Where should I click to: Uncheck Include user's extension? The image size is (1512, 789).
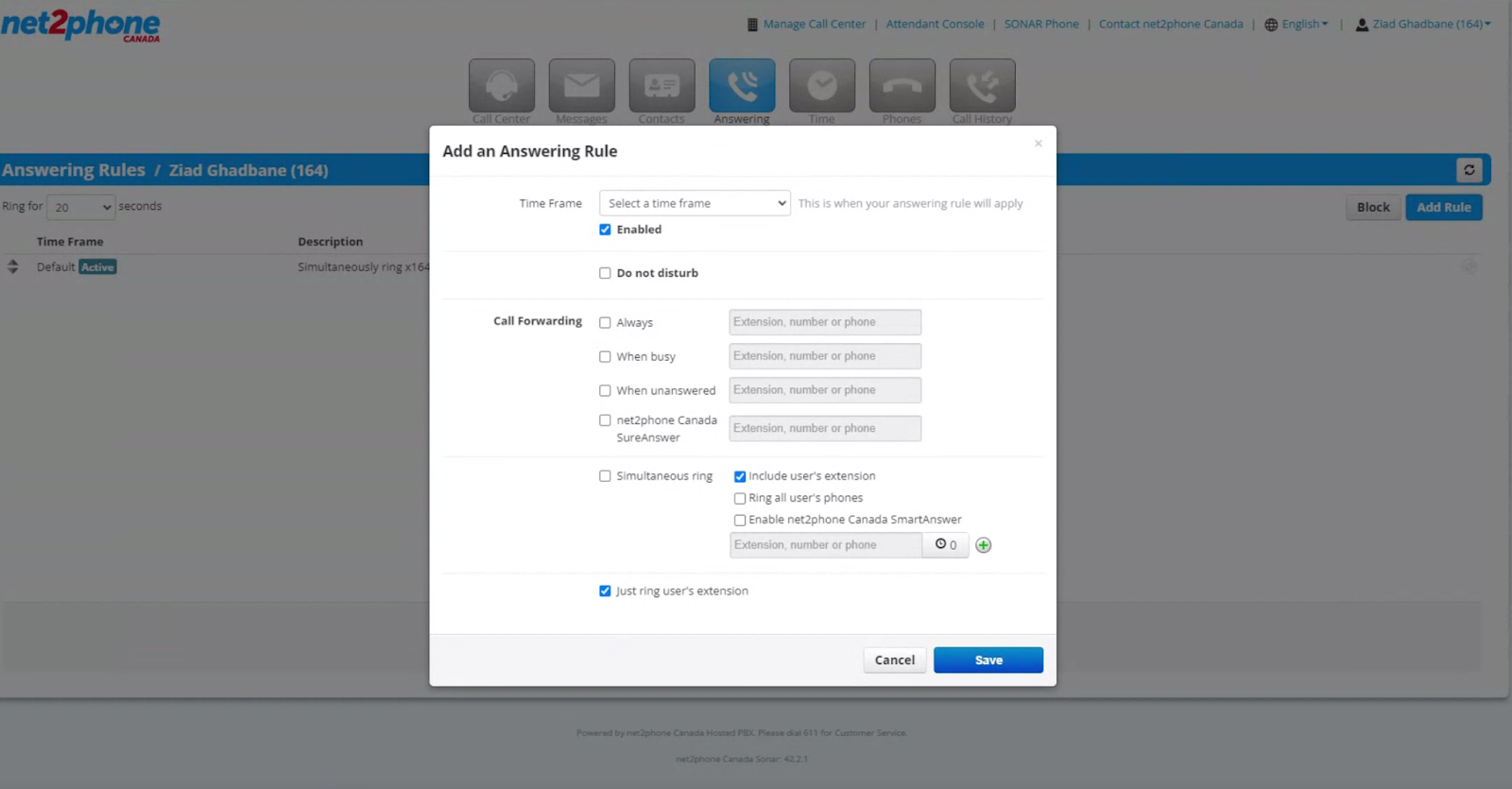740,476
